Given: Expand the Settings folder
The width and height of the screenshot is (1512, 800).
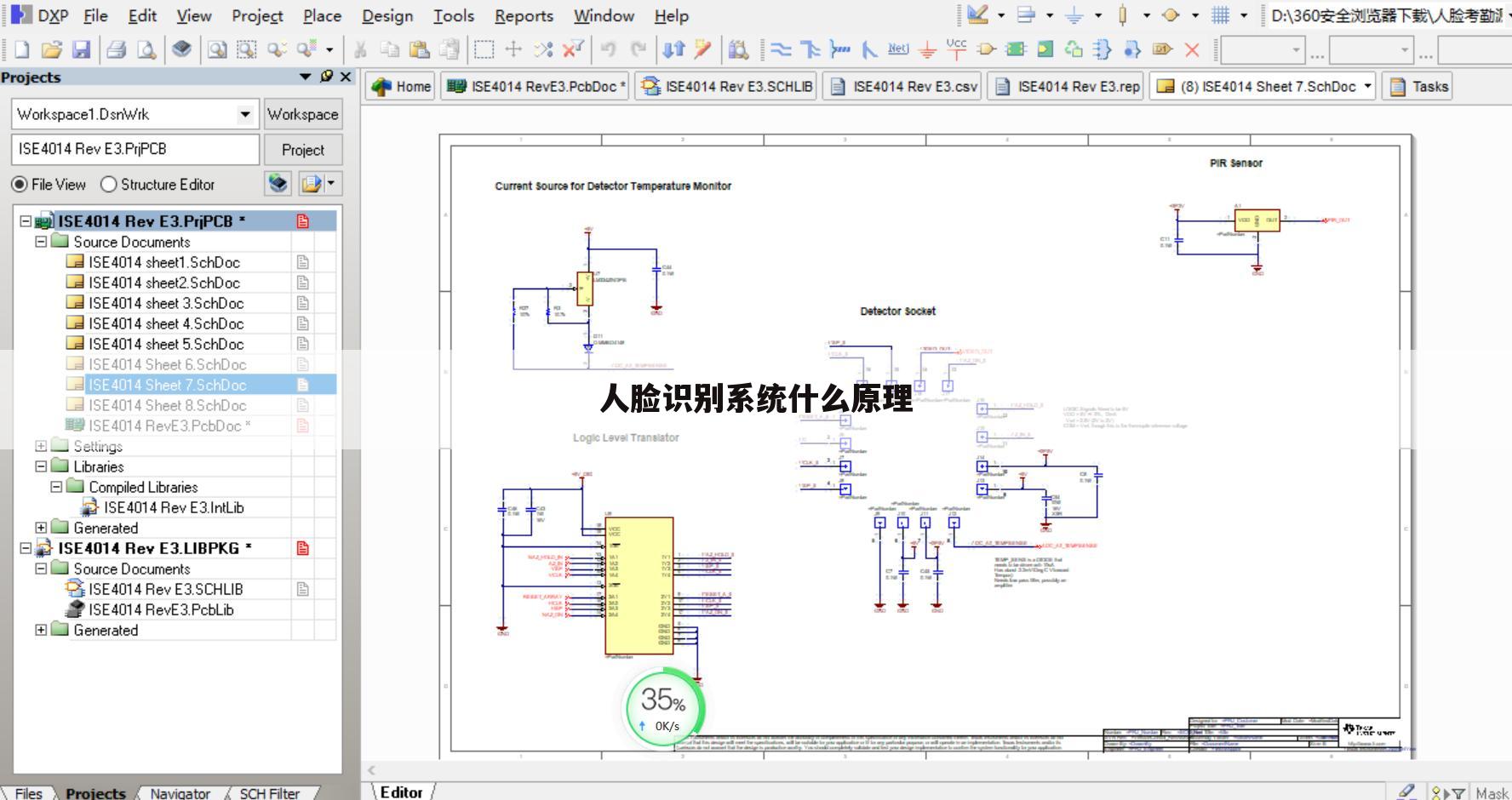Looking at the screenshot, I should pyautogui.click(x=41, y=446).
